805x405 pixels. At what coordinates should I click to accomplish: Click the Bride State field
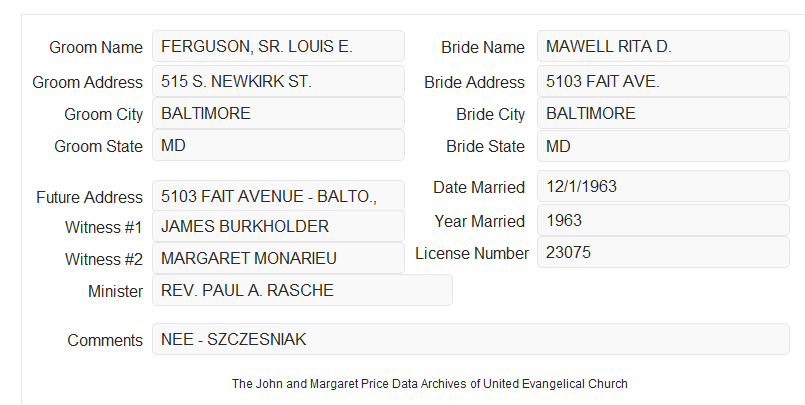[x=663, y=146]
